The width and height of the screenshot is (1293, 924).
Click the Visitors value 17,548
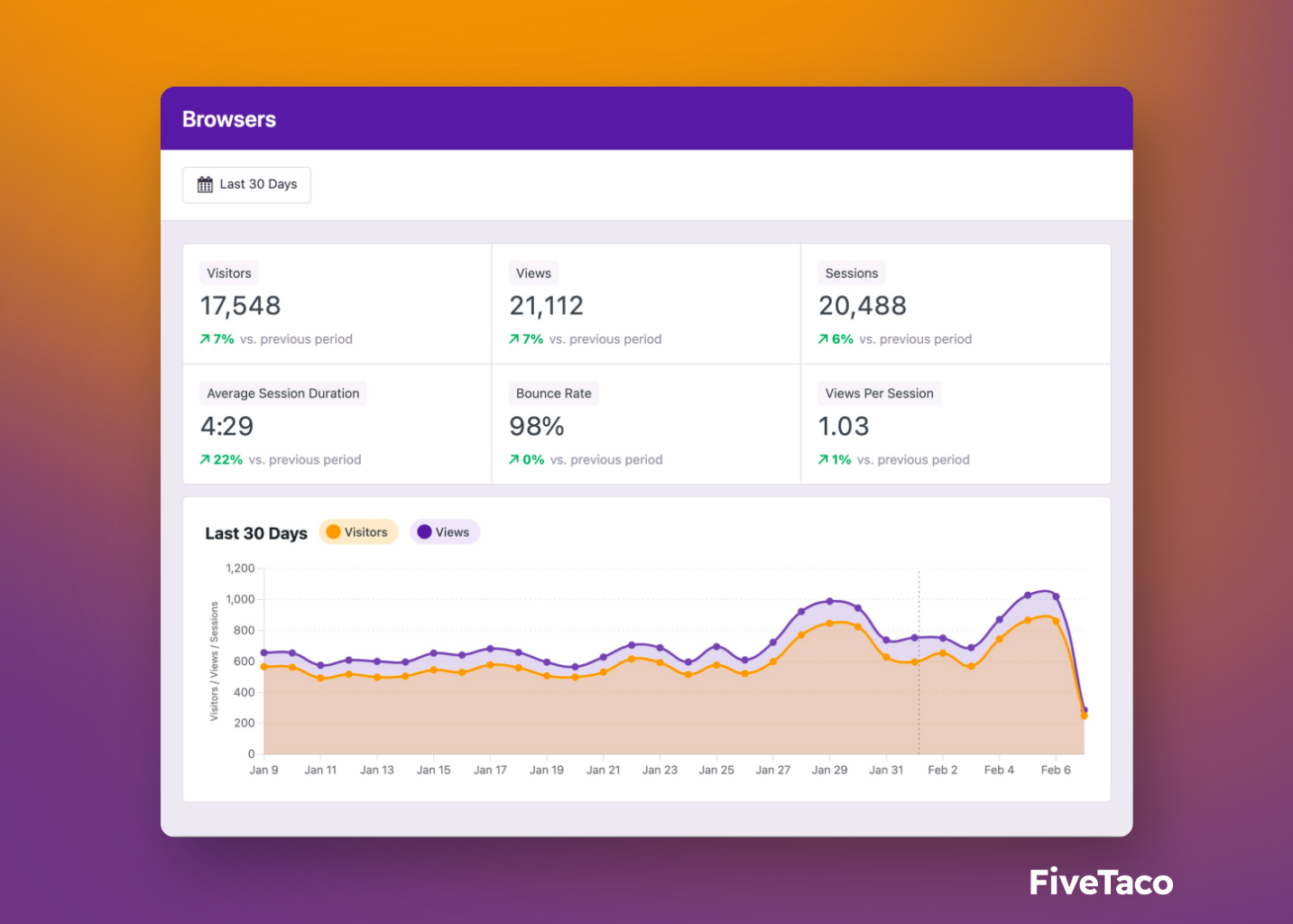pos(240,306)
